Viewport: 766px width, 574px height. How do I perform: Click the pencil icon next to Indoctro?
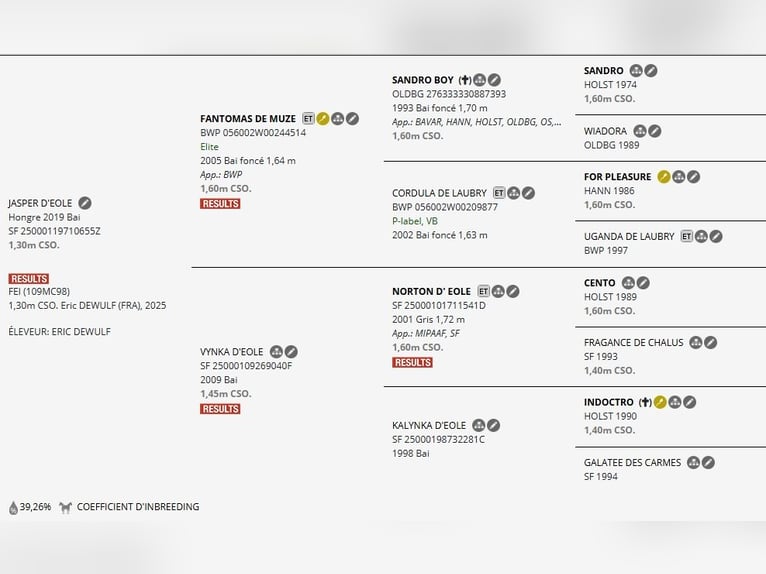pyautogui.click(x=690, y=402)
